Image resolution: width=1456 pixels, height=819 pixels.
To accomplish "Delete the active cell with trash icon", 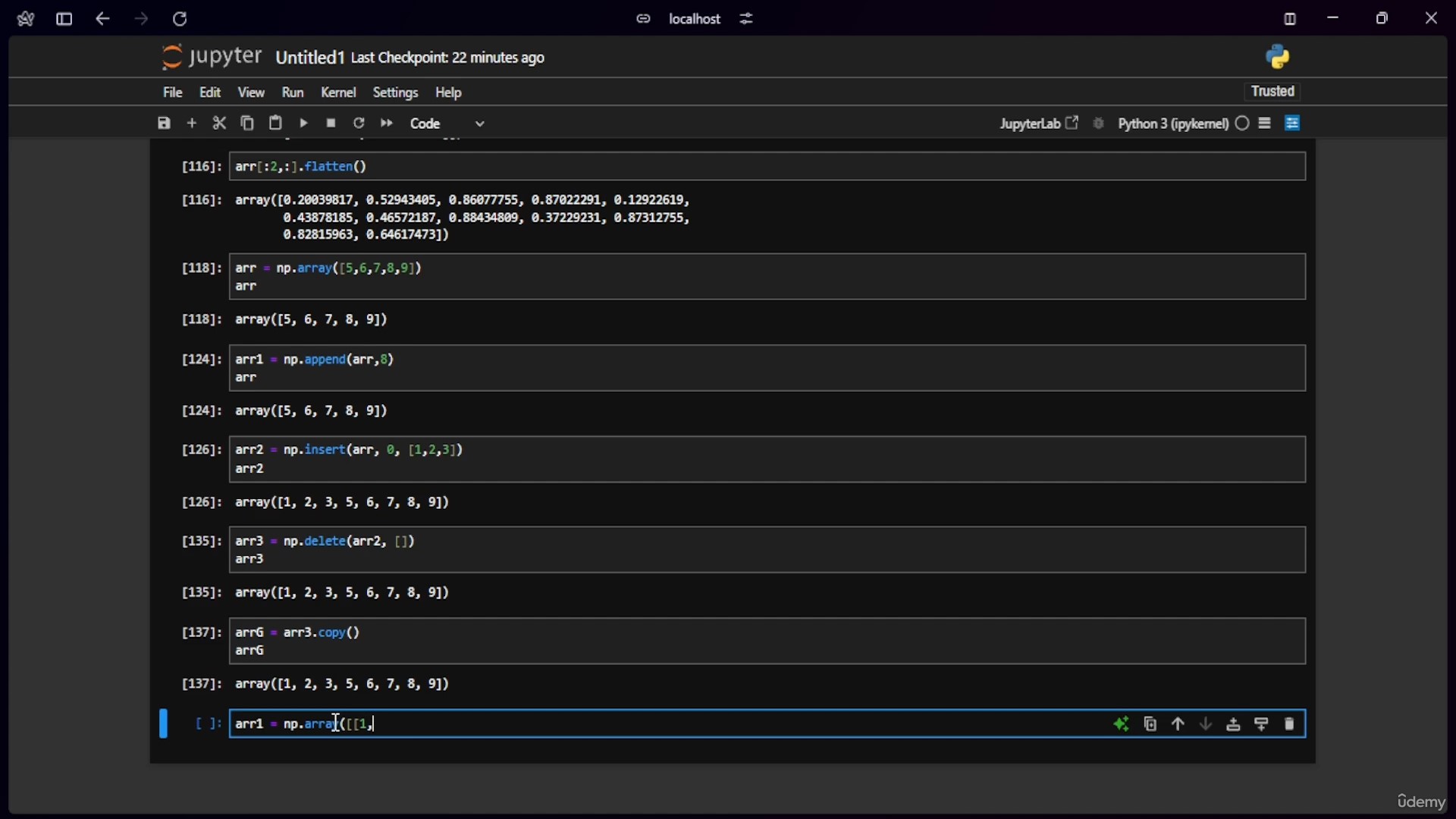I will (1290, 724).
